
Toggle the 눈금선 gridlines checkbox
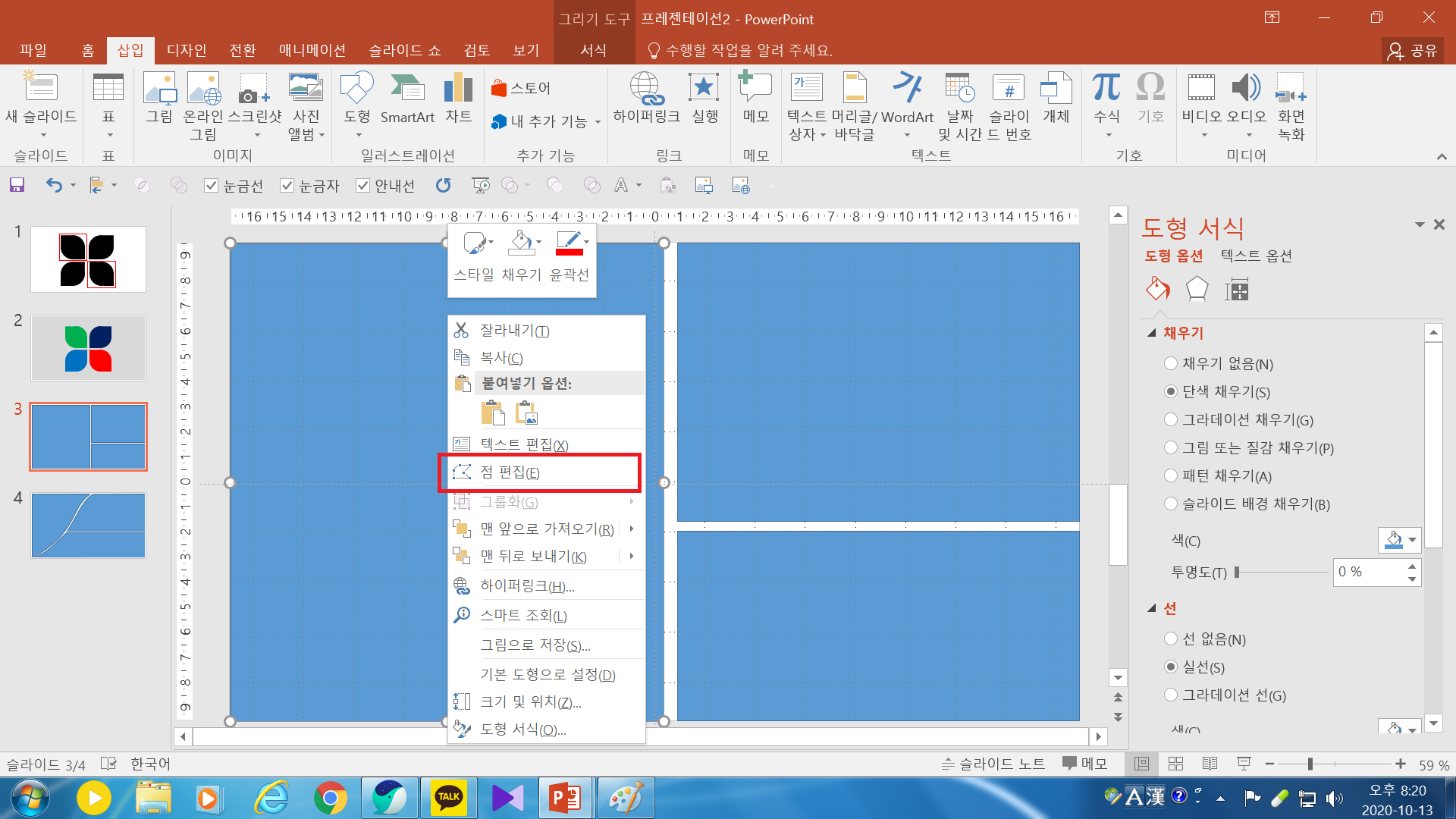tap(212, 186)
